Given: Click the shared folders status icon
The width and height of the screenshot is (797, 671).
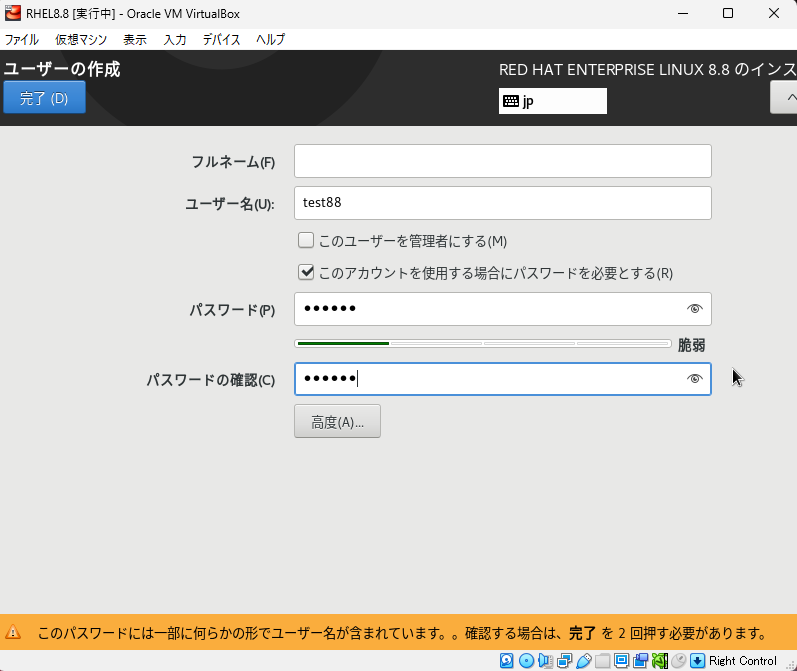Looking at the screenshot, I should coord(602,660).
